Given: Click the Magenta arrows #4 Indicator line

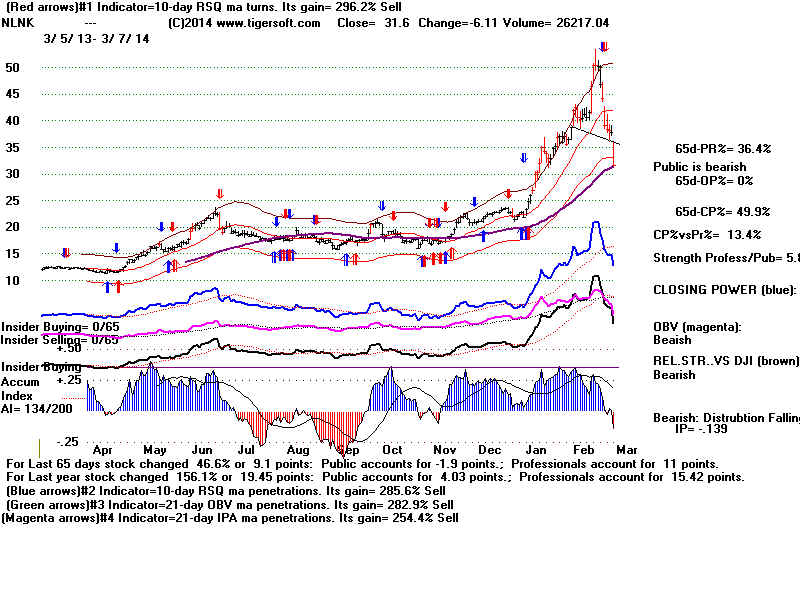Looking at the screenshot, I should [230, 518].
